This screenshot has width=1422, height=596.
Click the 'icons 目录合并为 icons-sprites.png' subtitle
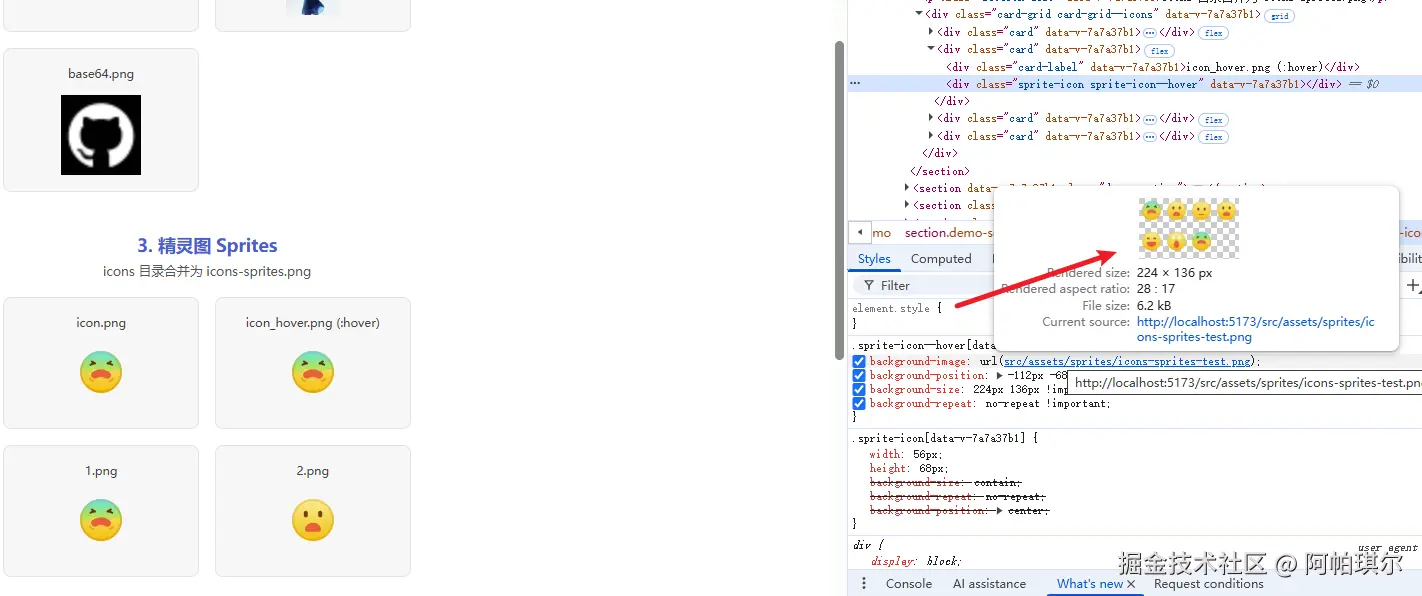pyautogui.click(x=207, y=271)
